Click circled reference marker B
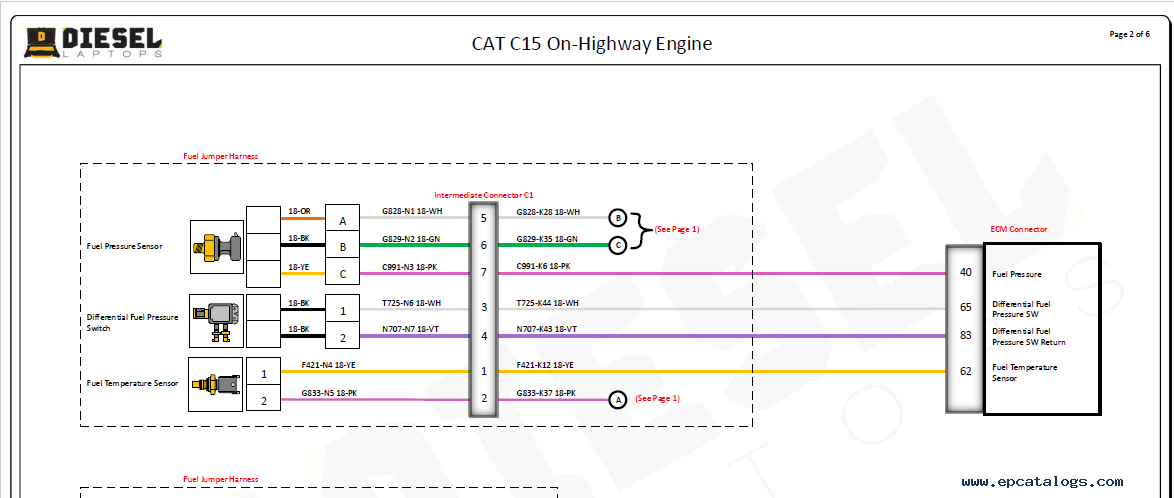Image resolution: width=1174 pixels, height=498 pixels. [x=618, y=218]
